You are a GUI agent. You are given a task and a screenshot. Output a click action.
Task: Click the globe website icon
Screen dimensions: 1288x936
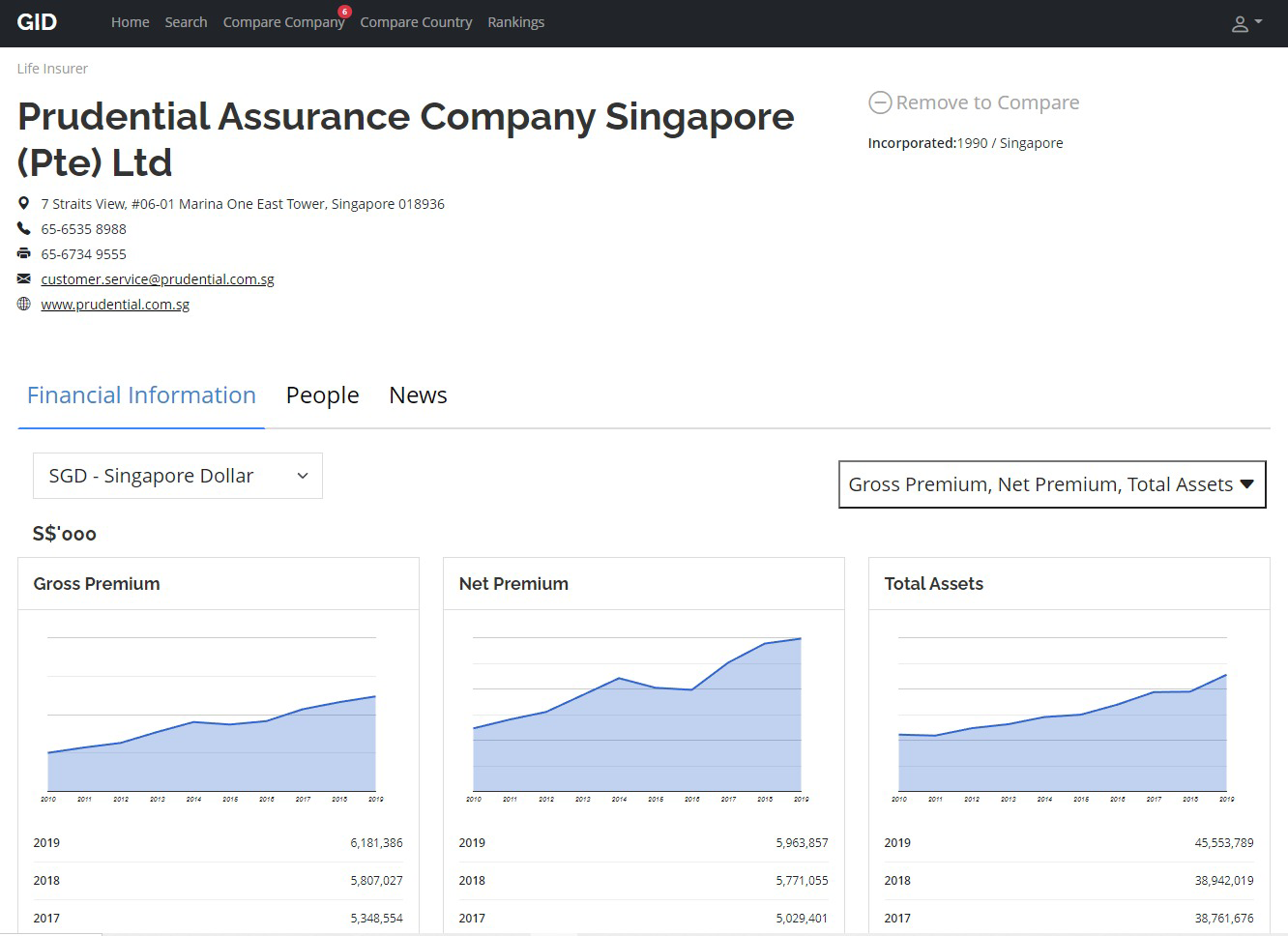[24, 304]
